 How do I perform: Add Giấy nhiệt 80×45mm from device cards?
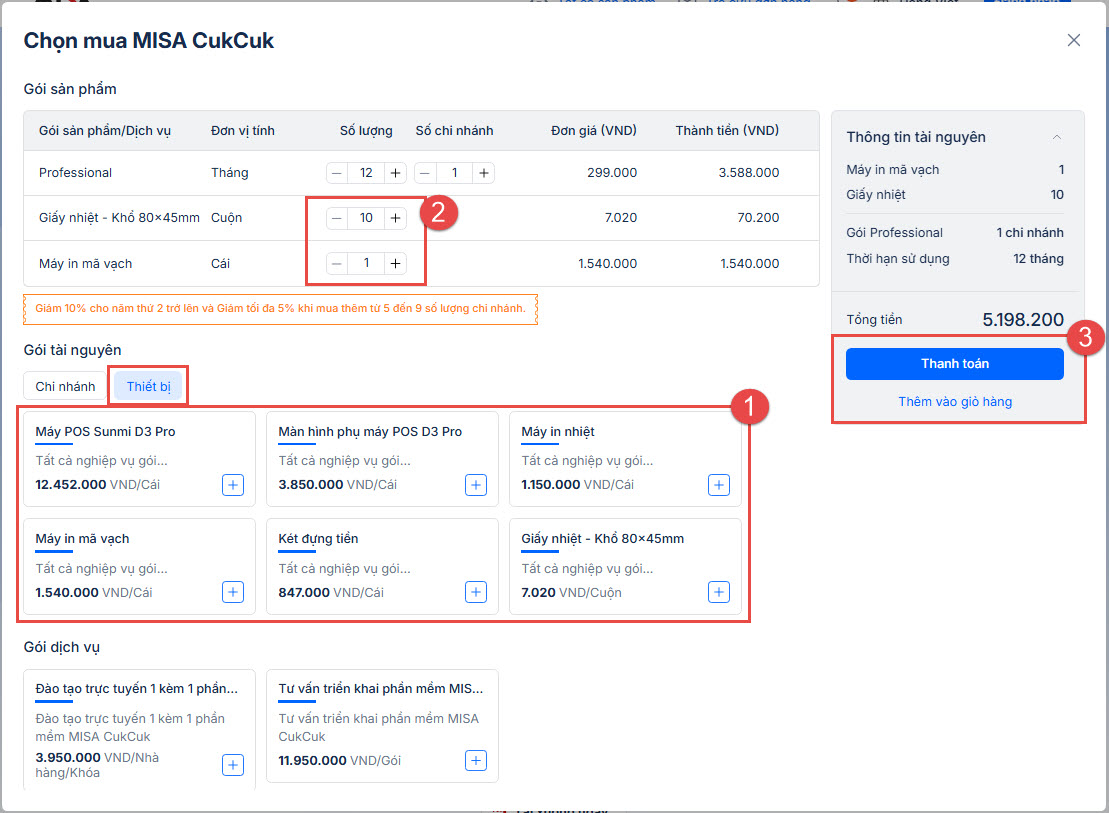click(x=718, y=592)
